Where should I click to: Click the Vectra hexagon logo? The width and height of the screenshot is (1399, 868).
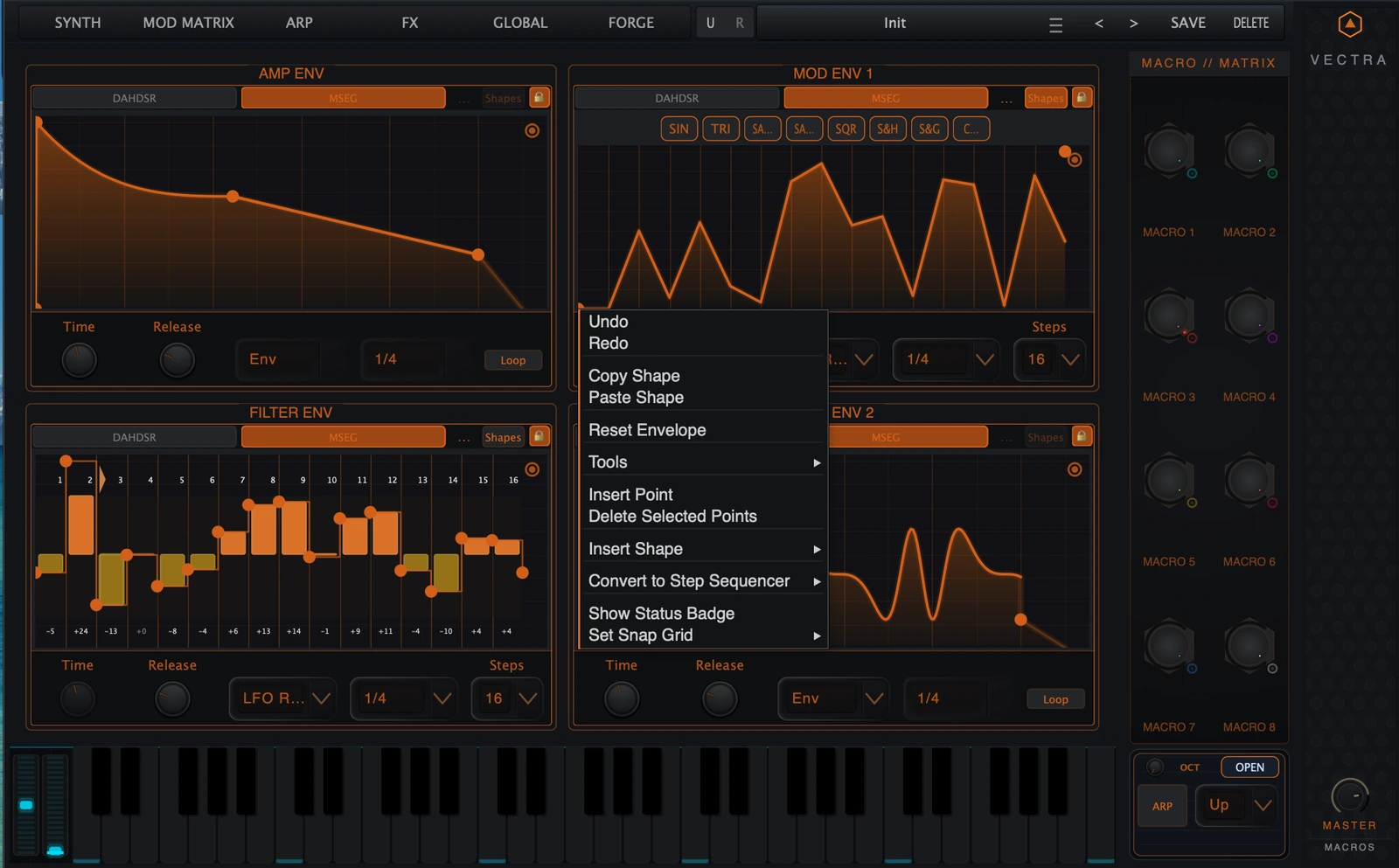click(1350, 24)
